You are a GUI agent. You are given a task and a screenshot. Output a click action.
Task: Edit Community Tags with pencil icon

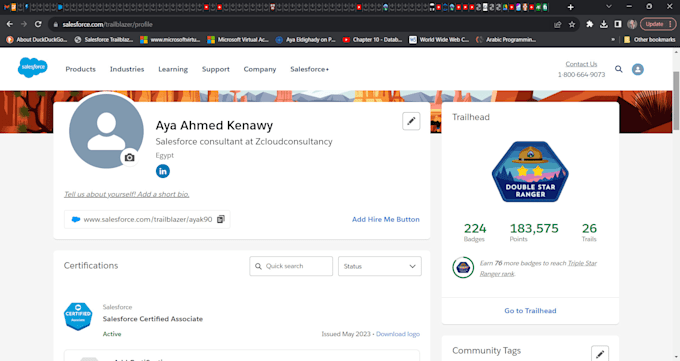pos(600,354)
